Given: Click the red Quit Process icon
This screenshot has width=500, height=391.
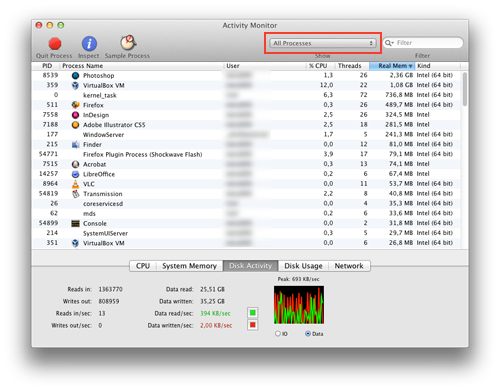Looking at the screenshot, I should tap(55, 43).
